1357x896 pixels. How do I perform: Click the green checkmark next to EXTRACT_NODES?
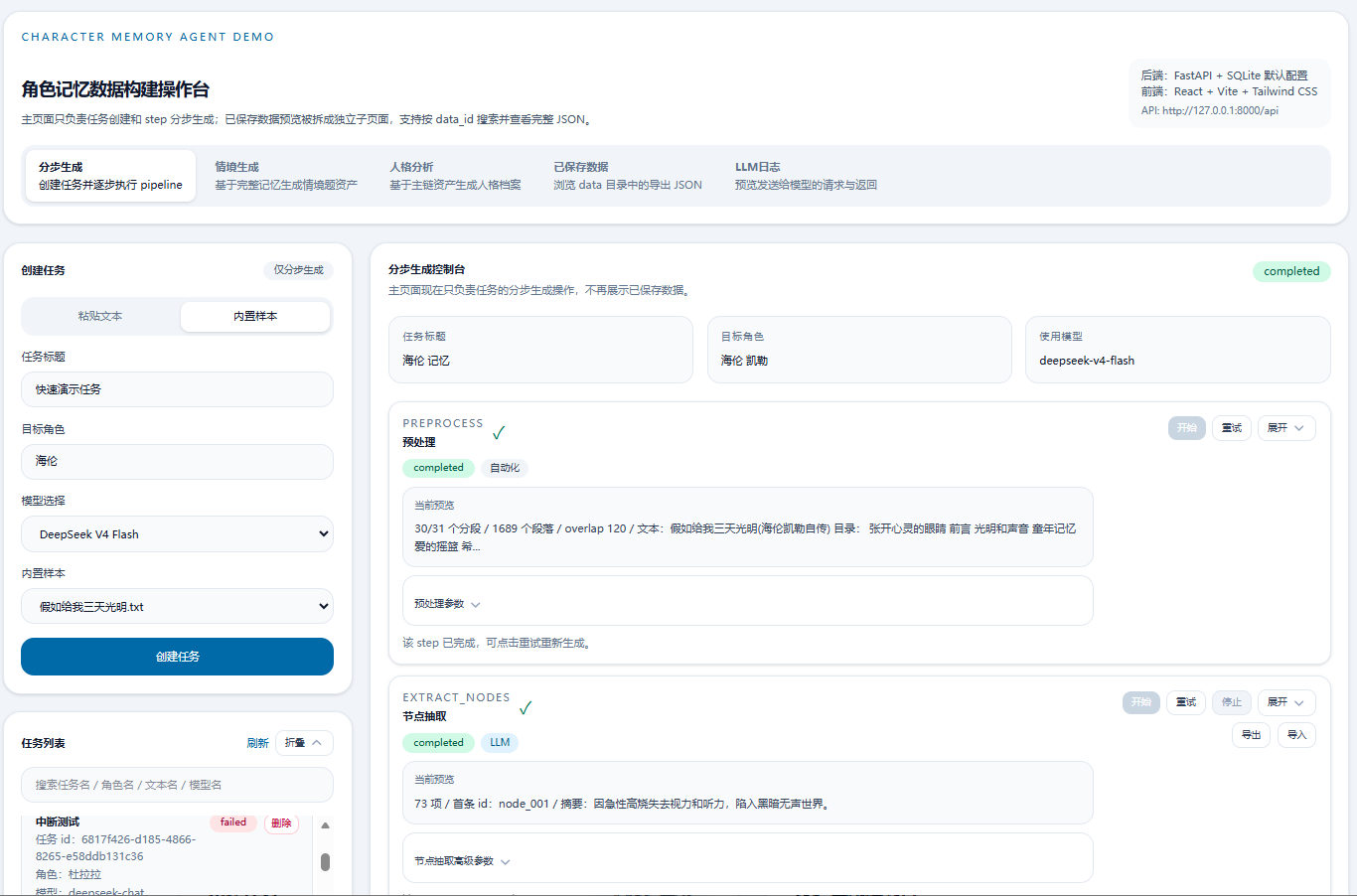(x=526, y=707)
